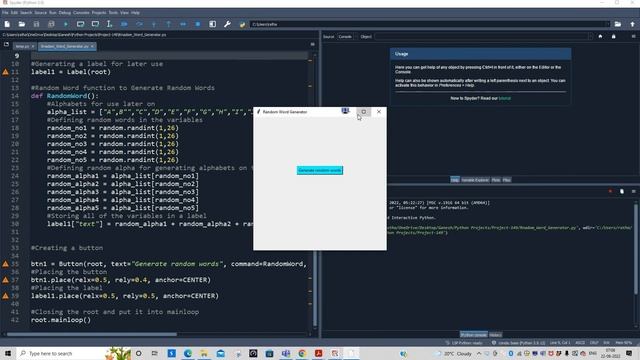This screenshot has width=640, height=360.
Task: Open the Projects menu
Action: 99,13
